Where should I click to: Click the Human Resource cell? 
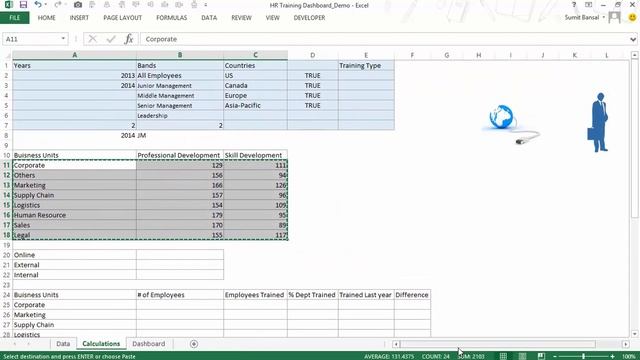(74, 215)
